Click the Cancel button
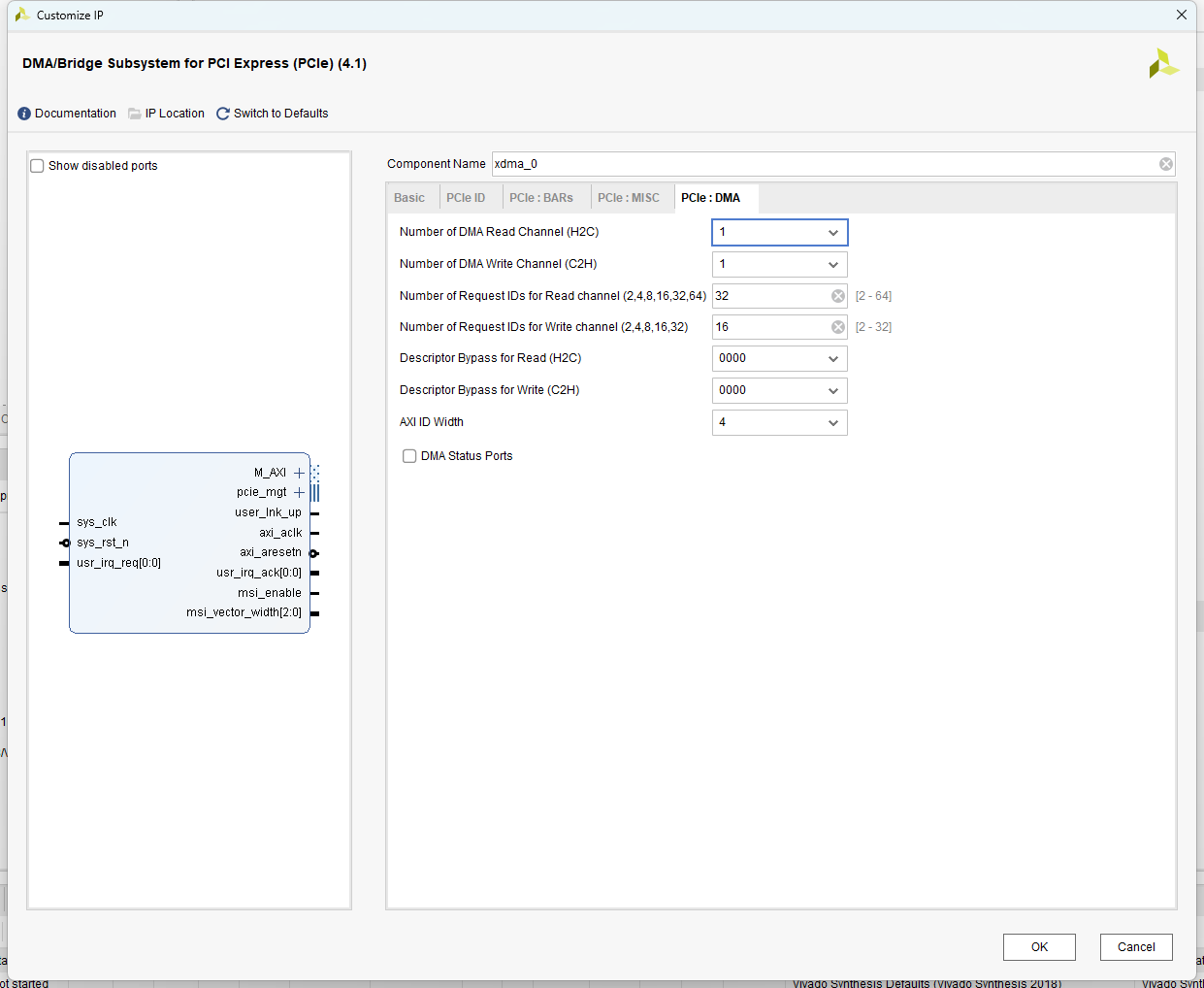 pos(1136,947)
